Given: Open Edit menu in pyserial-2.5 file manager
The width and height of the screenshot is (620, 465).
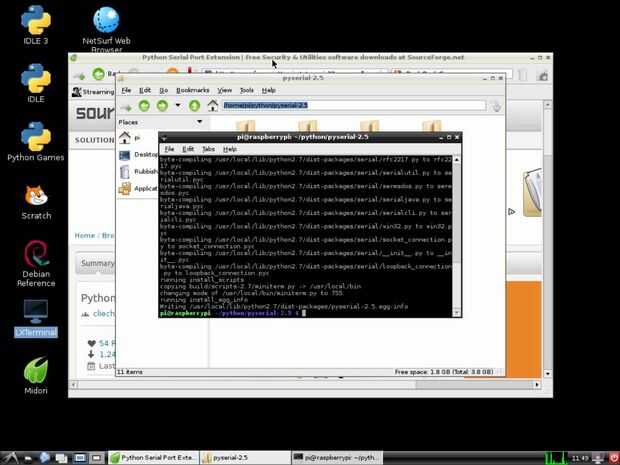Looking at the screenshot, I should 145,91.
